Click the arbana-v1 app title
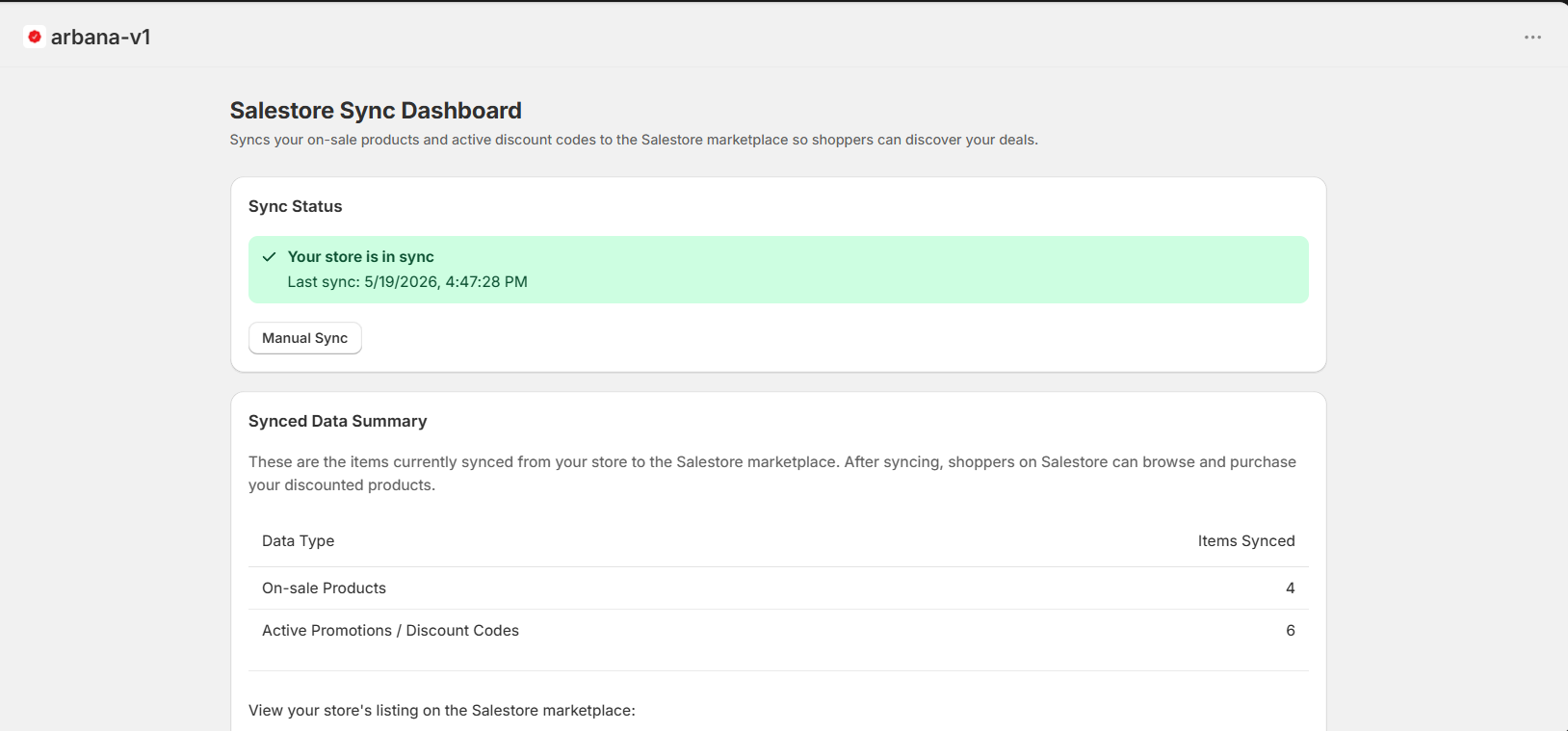Image resolution: width=1568 pixels, height=731 pixels. click(x=101, y=37)
